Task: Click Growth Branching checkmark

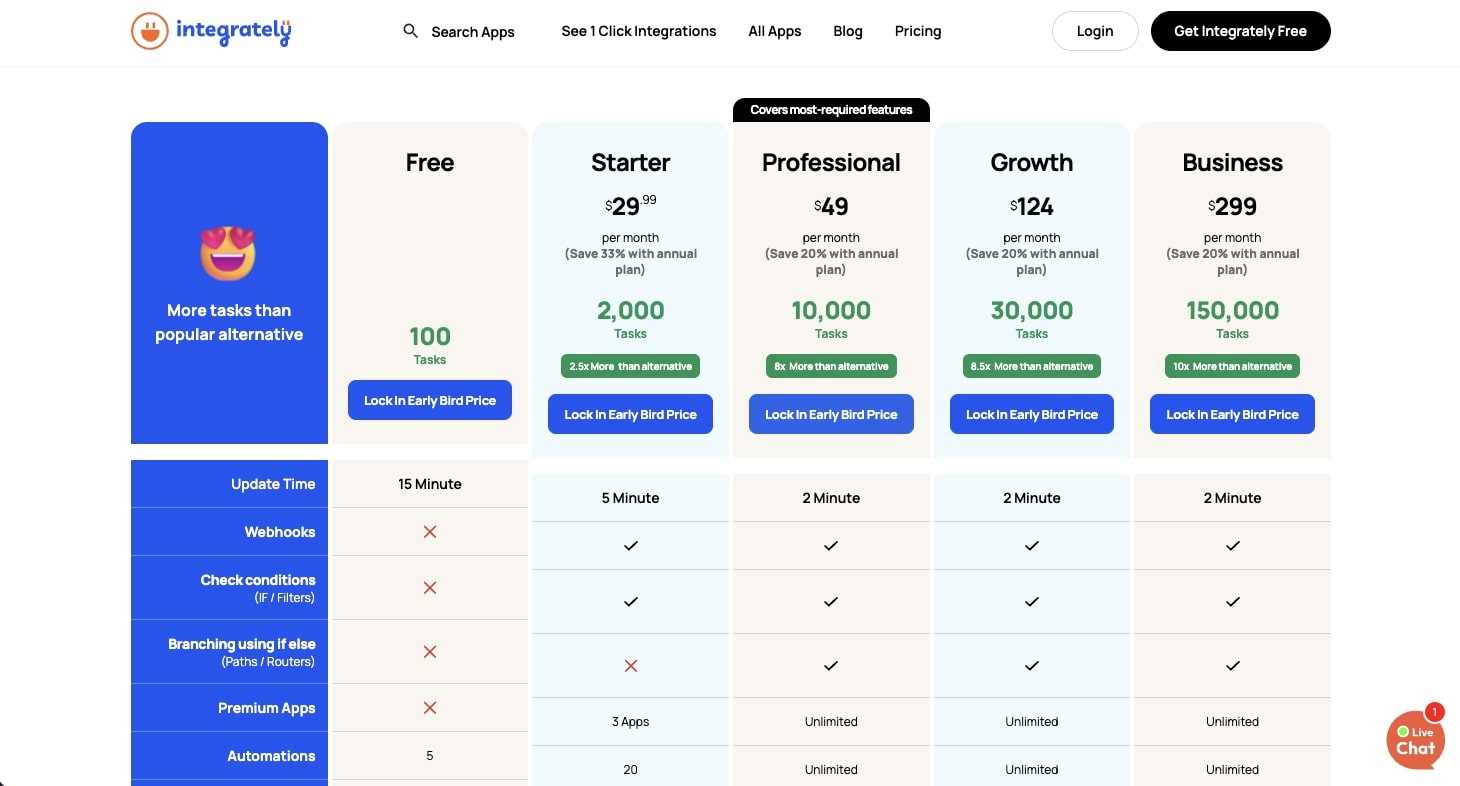Action: [1032, 666]
